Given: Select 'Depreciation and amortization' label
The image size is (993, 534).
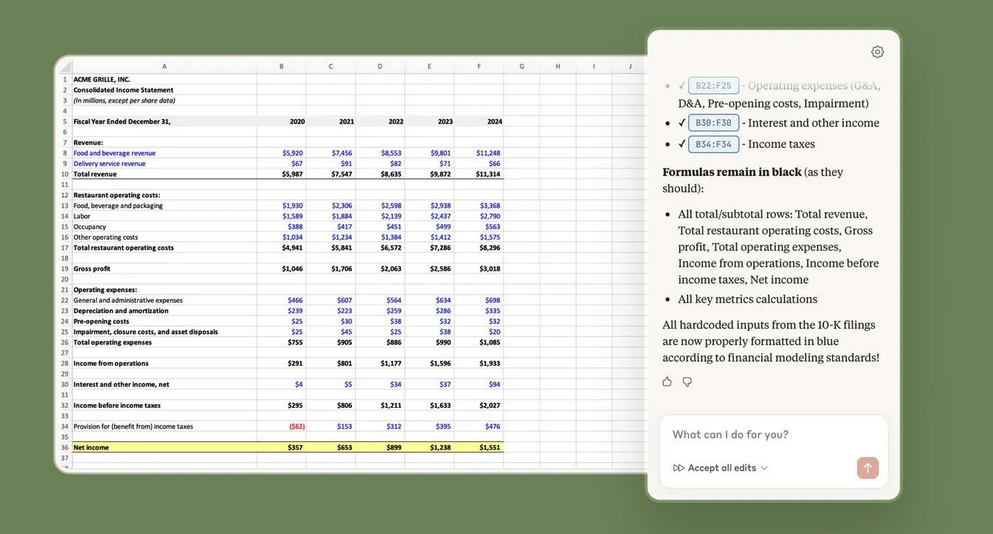Looking at the screenshot, I should [x=165, y=311].
